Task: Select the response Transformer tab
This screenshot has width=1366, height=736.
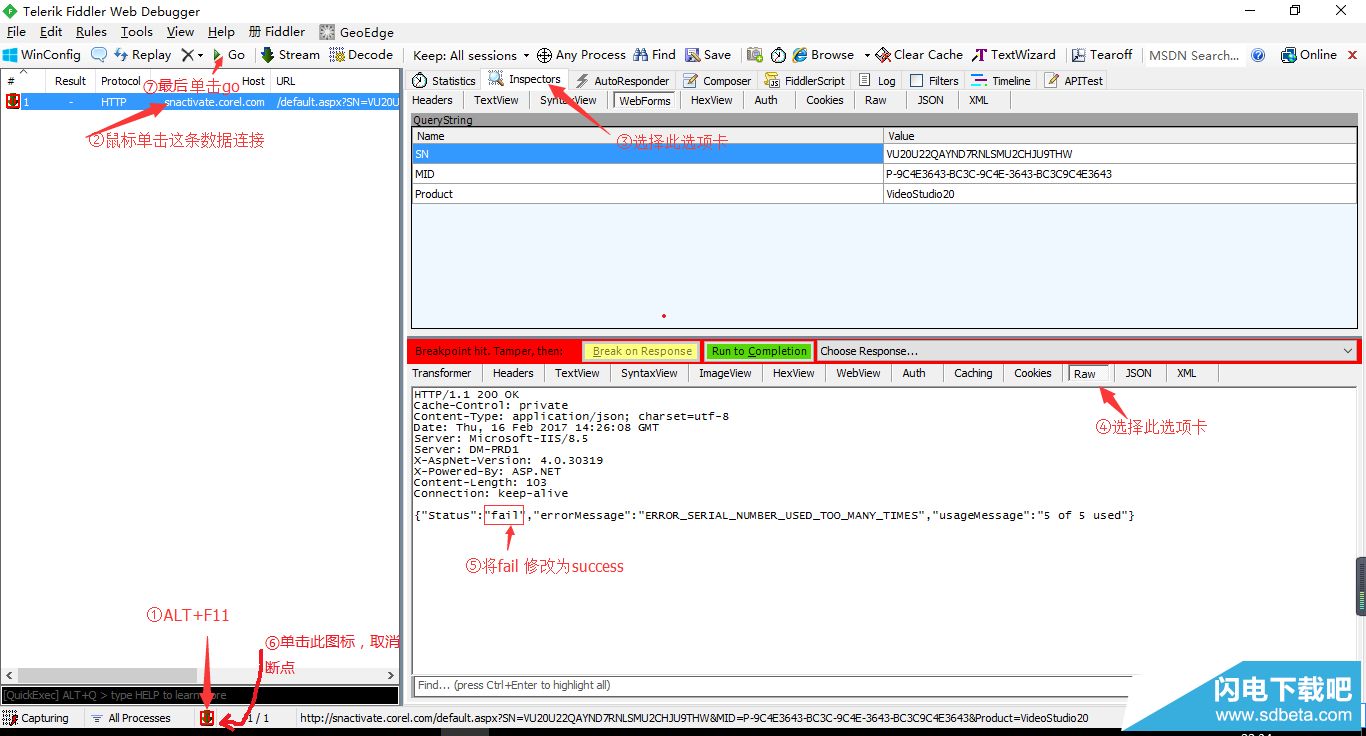Action: (x=441, y=373)
